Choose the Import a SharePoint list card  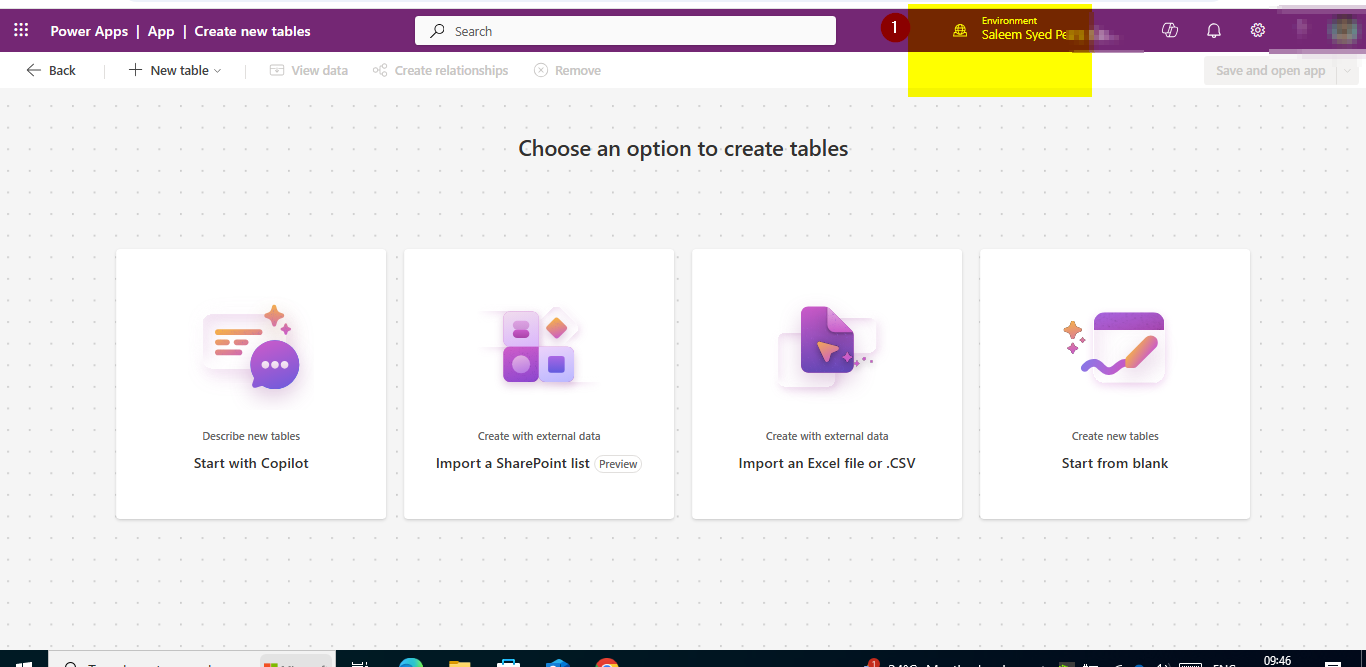pyautogui.click(x=539, y=384)
